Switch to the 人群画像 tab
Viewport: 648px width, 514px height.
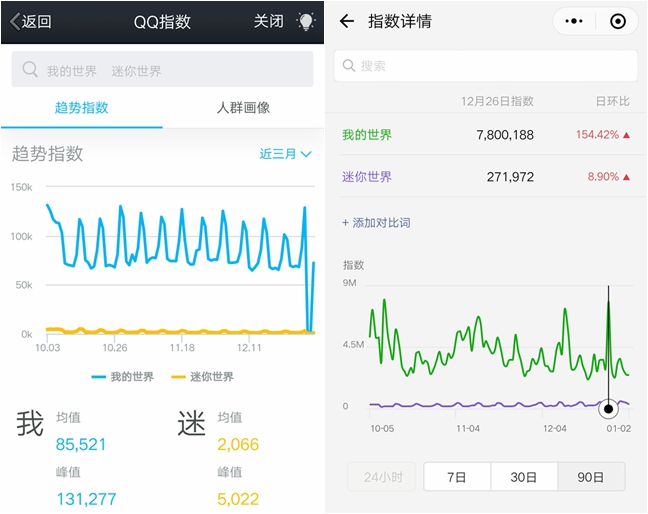(x=243, y=108)
